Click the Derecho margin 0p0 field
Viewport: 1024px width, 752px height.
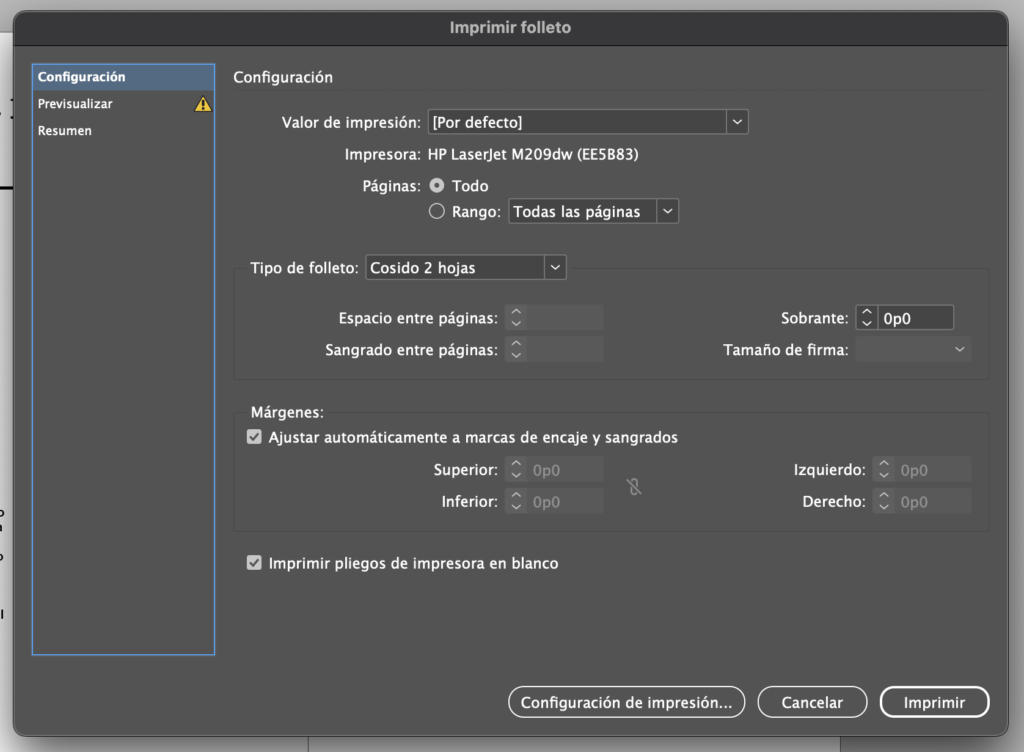[x=933, y=501]
